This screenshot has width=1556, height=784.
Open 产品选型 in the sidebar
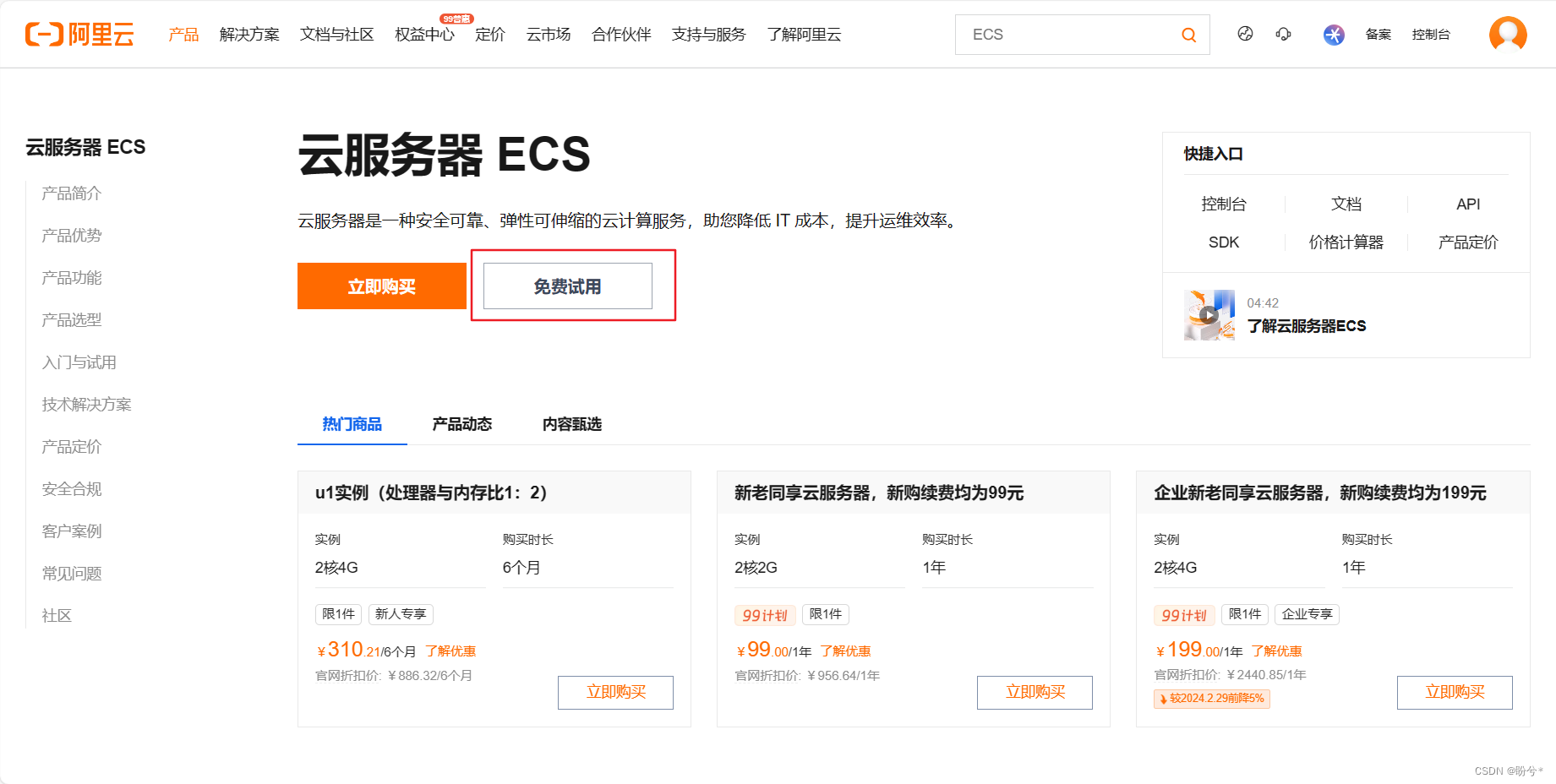tap(72, 320)
